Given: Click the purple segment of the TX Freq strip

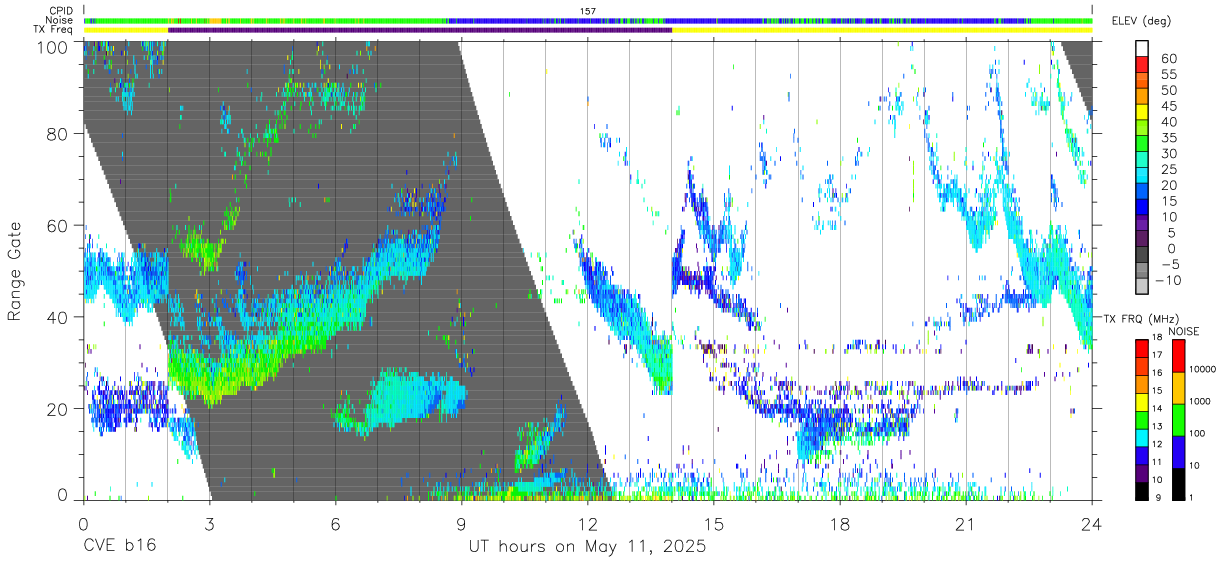Looking at the screenshot, I should [420, 30].
